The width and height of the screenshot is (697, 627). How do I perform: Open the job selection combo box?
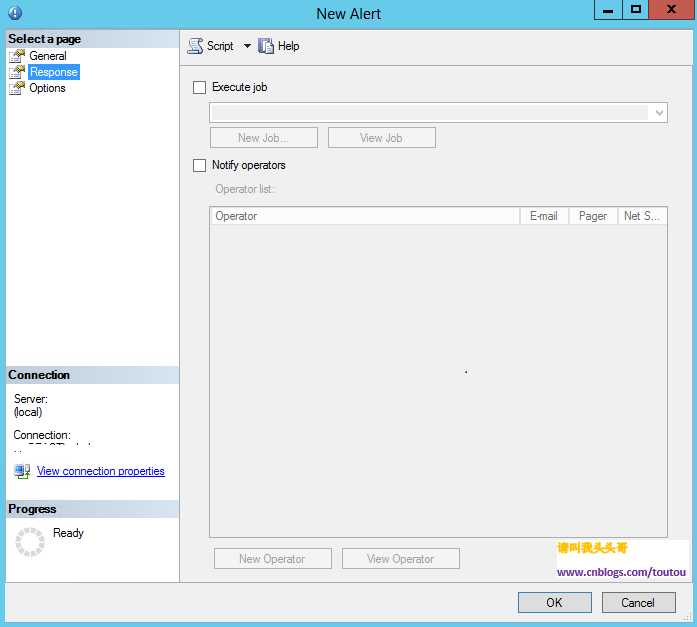click(x=438, y=113)
